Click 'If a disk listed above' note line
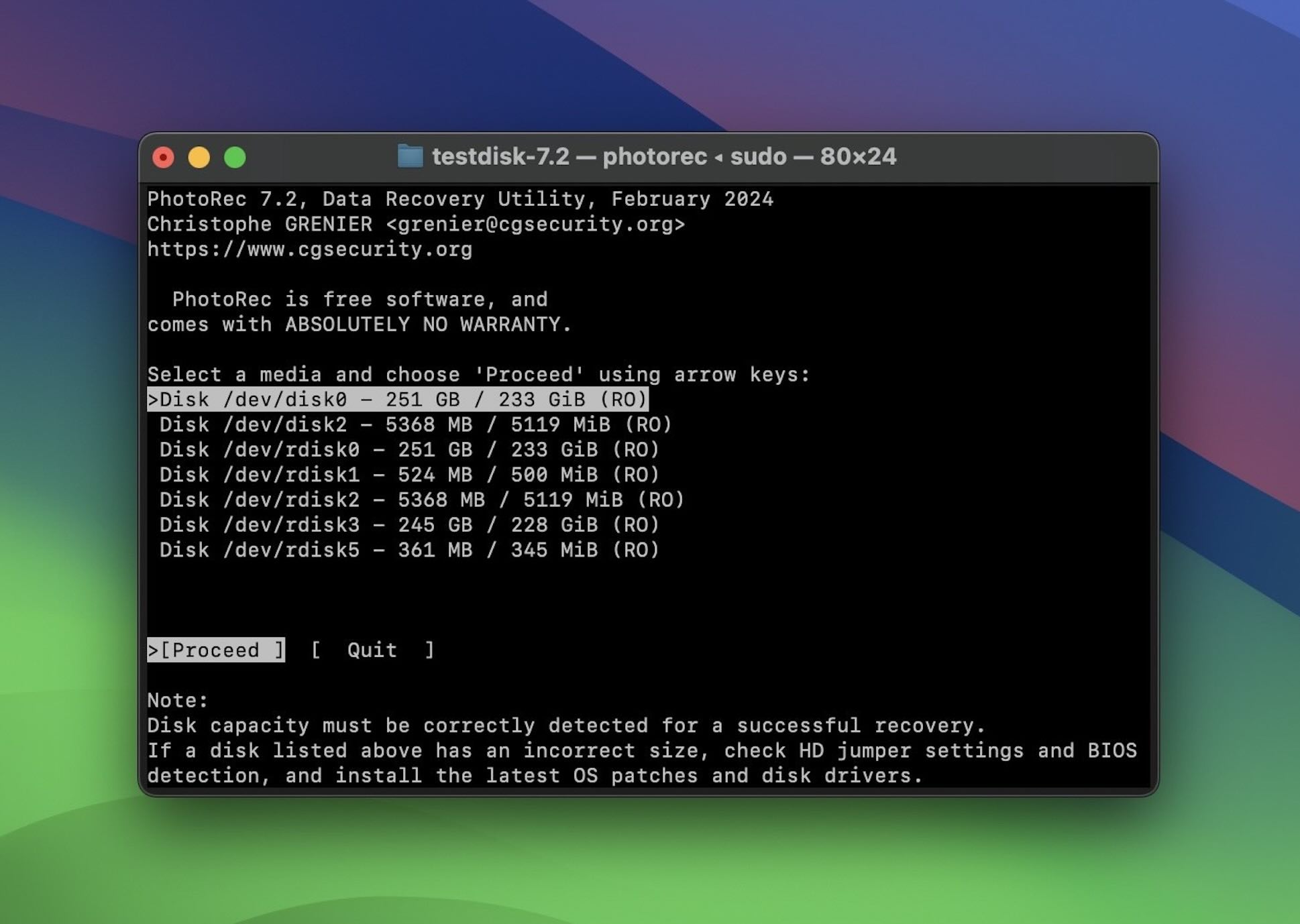The height and width of the screenshot is (924, 1300). (642, 750)
